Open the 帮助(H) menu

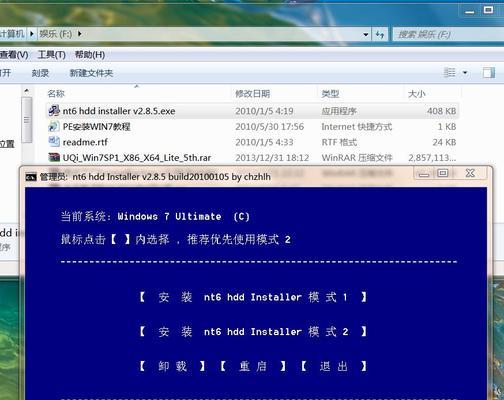click(90, 55)
